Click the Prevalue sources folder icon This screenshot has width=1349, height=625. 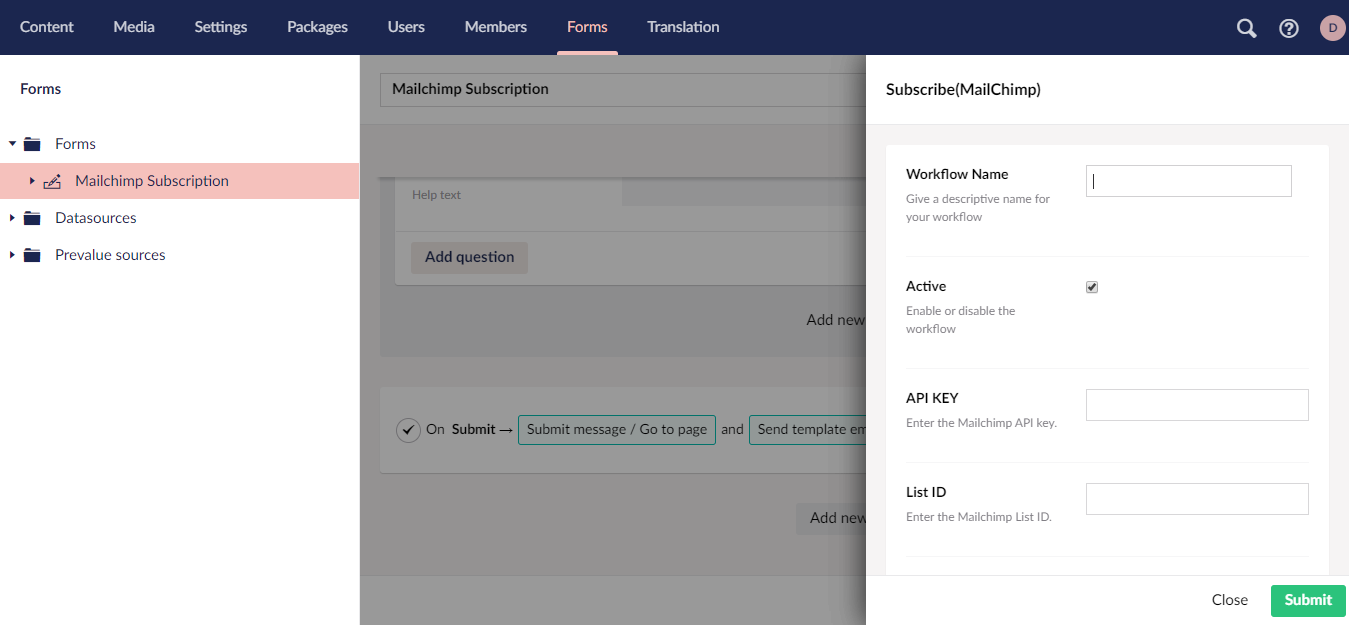coord(32,255)
